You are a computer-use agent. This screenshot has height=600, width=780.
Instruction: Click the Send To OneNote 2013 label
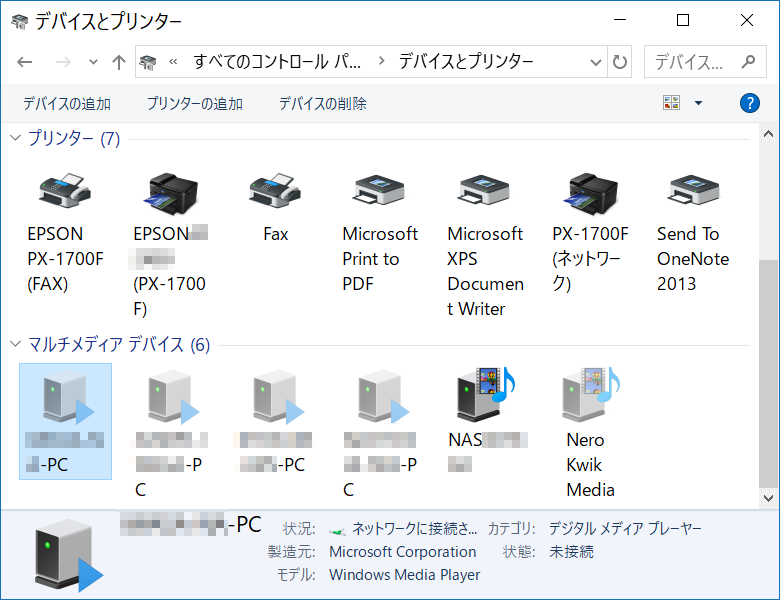[692, 259]
